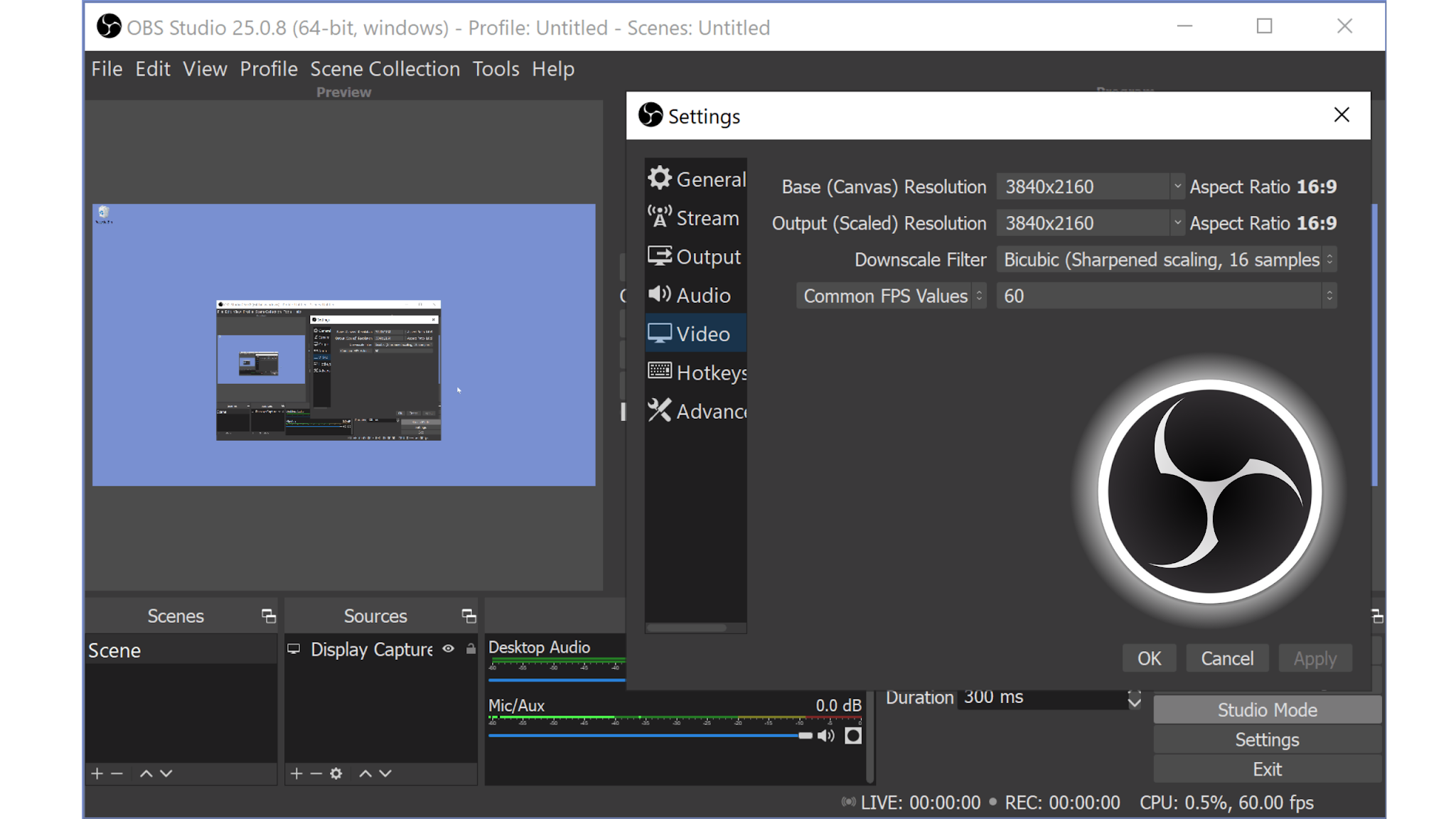Mute the Mic/Aux speaker icon
Image resolution: width=1456 pixels, height=819 pixels.
tap(826, 736)
